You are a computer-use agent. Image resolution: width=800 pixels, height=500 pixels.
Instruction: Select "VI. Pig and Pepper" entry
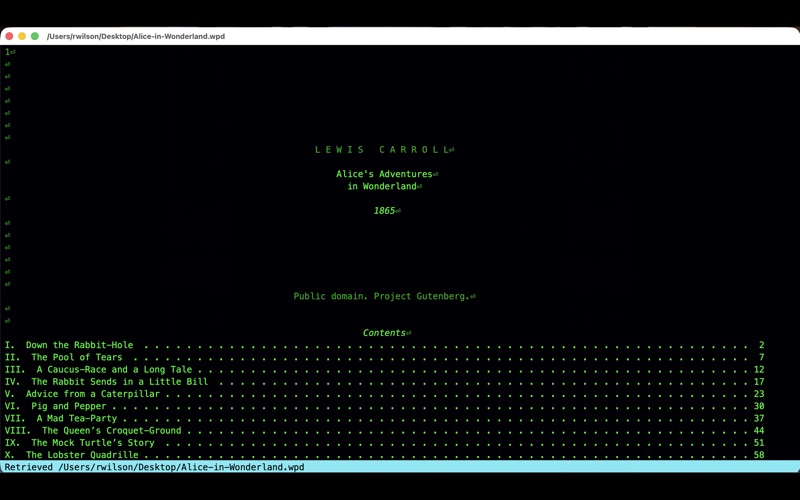click(56, 406)
